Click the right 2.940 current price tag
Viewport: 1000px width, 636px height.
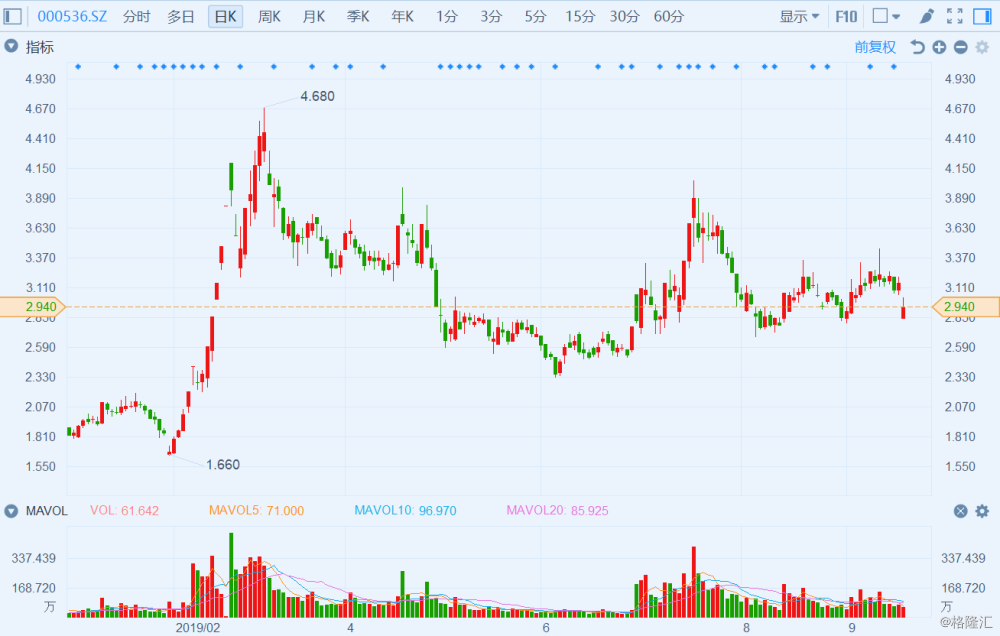966,307
